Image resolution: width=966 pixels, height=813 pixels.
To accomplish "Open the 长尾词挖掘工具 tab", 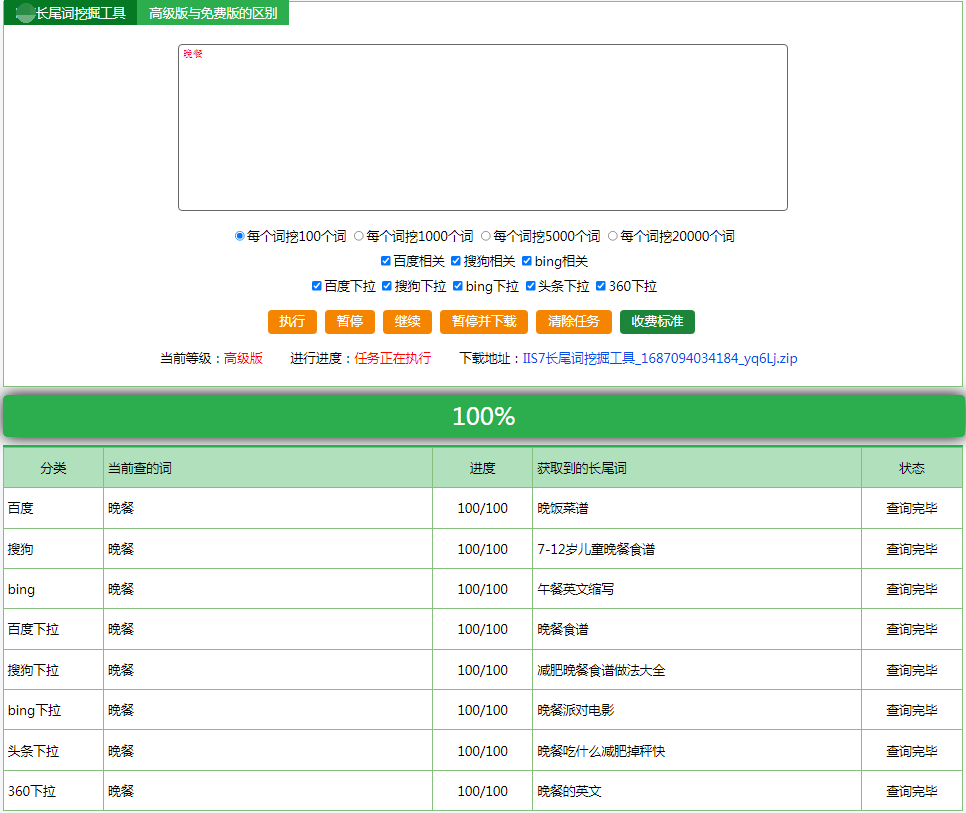I will (70, 13).
